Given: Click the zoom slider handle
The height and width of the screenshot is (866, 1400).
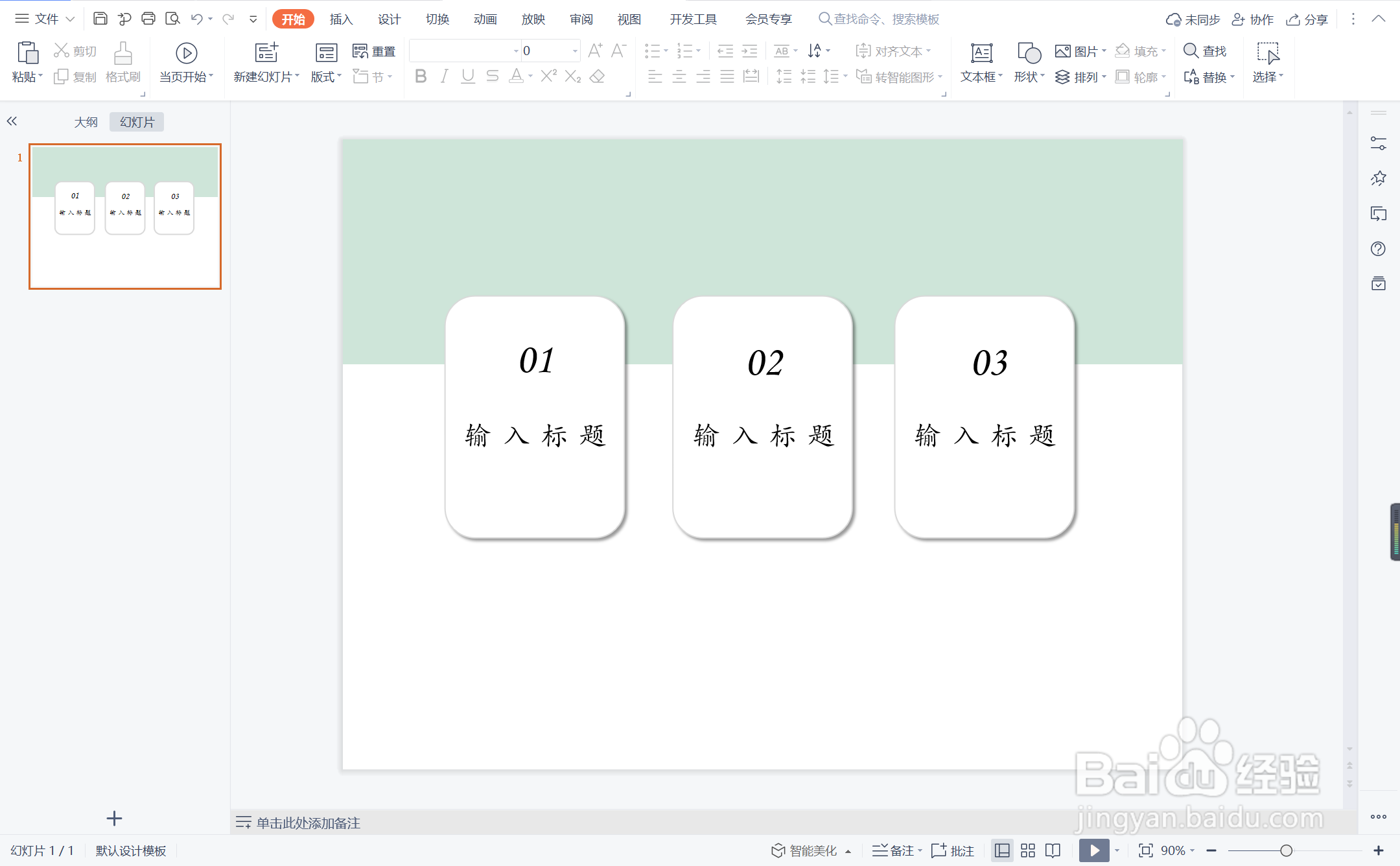Looking at the screenshot, I should 1286,850.
